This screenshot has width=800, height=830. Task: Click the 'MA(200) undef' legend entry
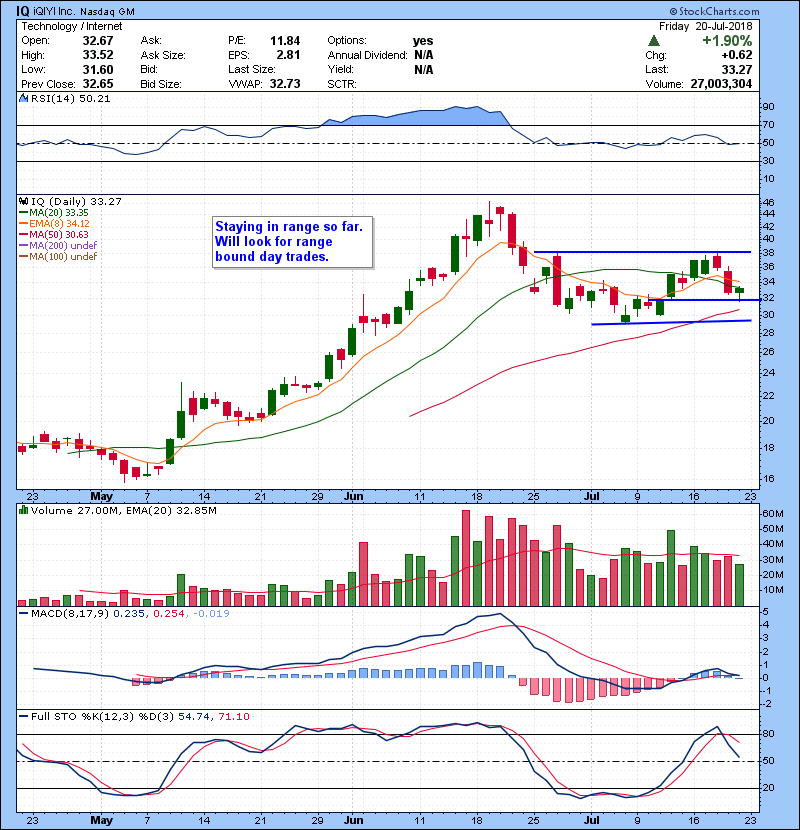click(x=58, y=246)
